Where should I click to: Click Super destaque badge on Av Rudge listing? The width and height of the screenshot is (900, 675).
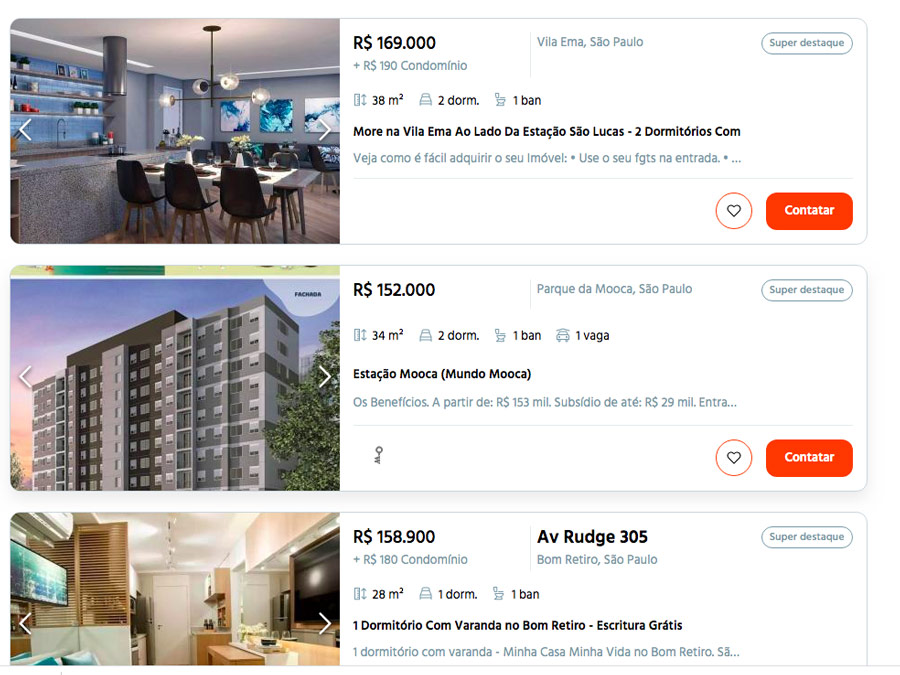(x=806, y=537)
